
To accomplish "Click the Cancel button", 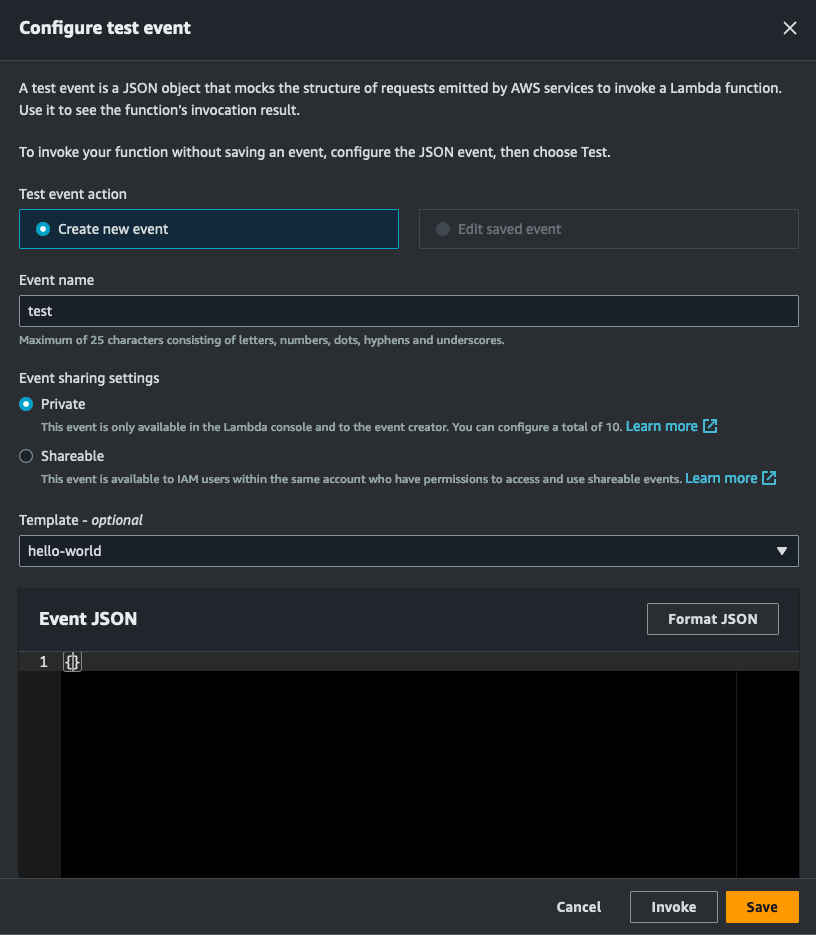I will click(579, 907).
